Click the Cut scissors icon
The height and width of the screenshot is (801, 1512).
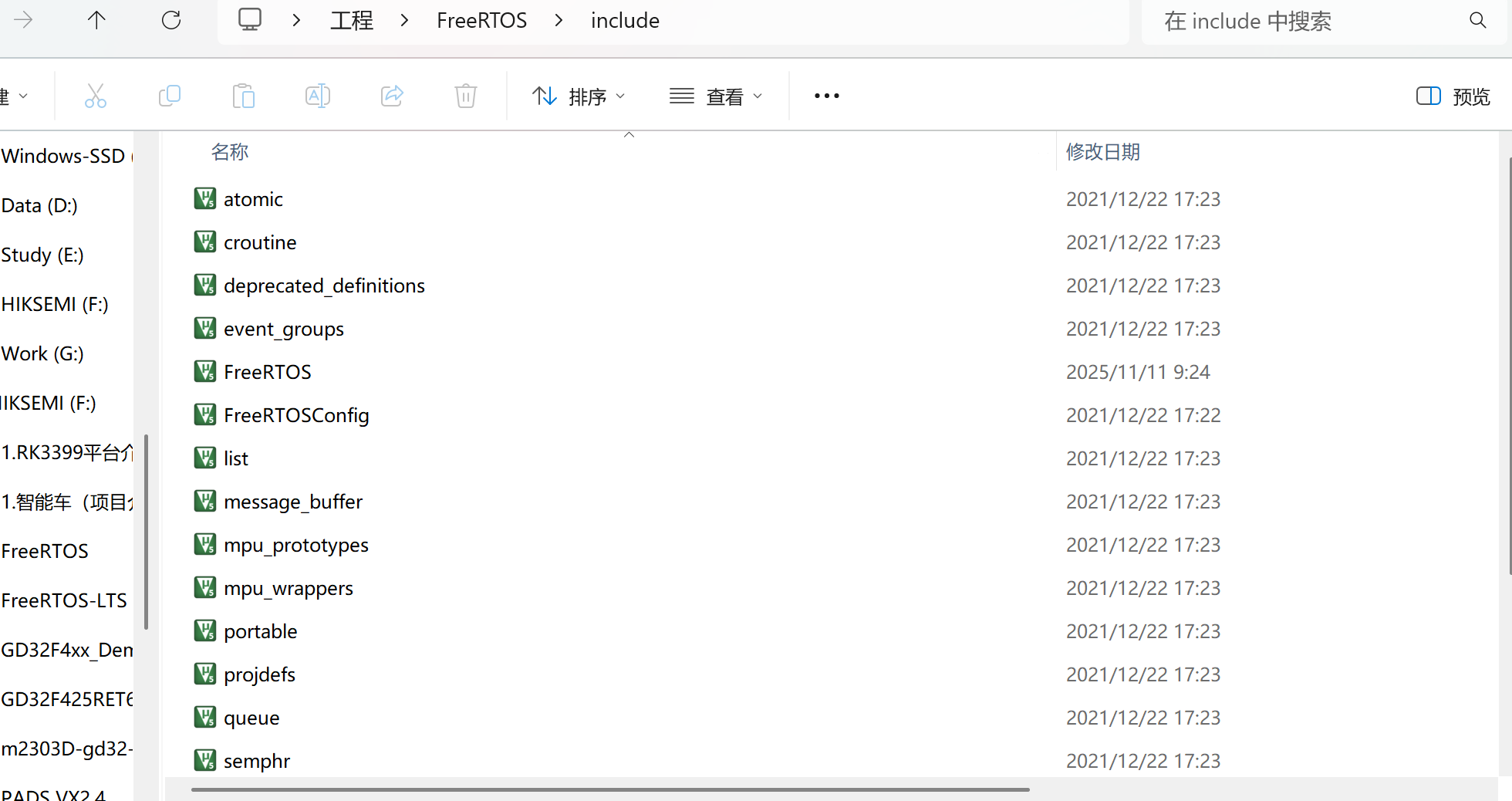pyautogui.click(x=96, y=96)
